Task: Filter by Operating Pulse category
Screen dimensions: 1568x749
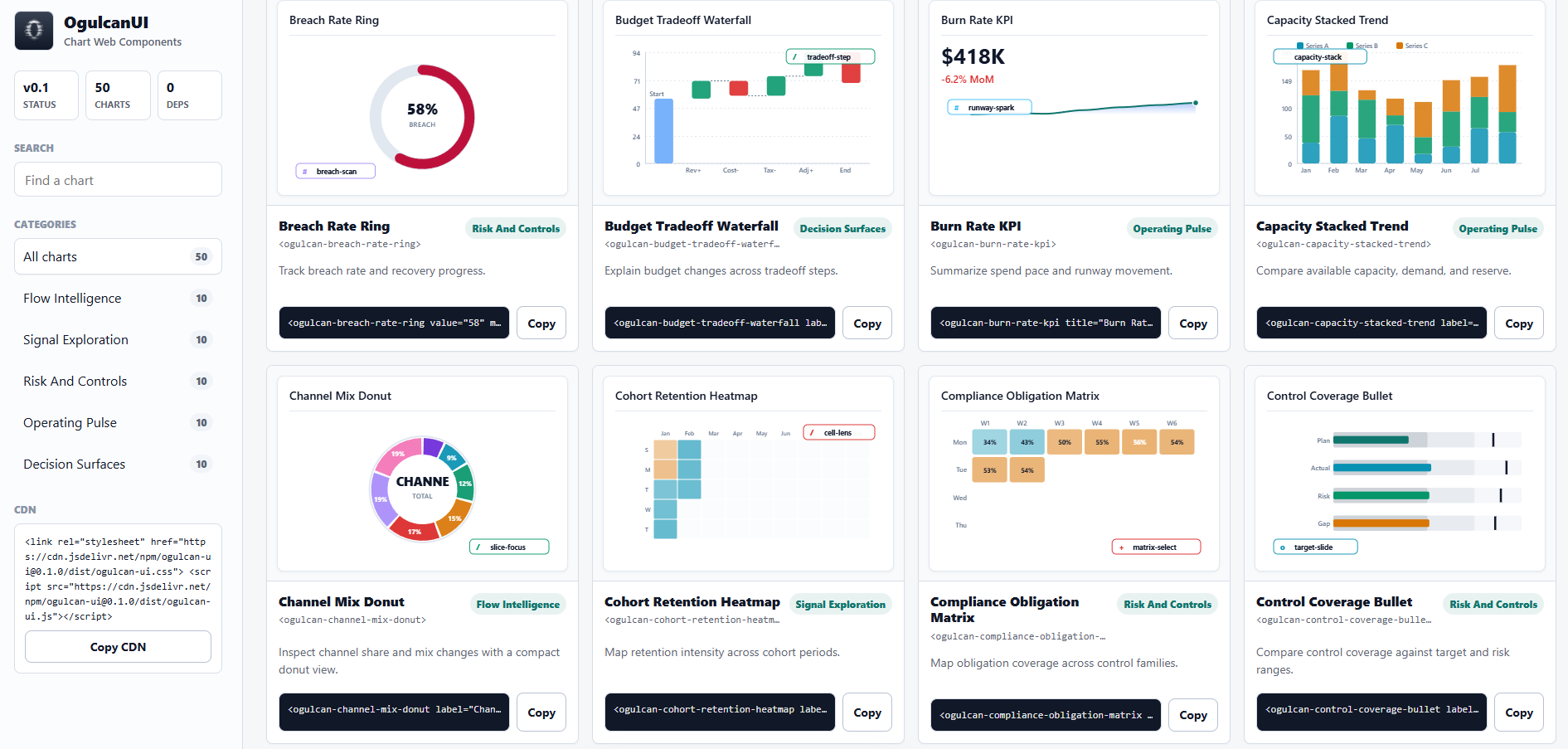Action: click(118, 422)
